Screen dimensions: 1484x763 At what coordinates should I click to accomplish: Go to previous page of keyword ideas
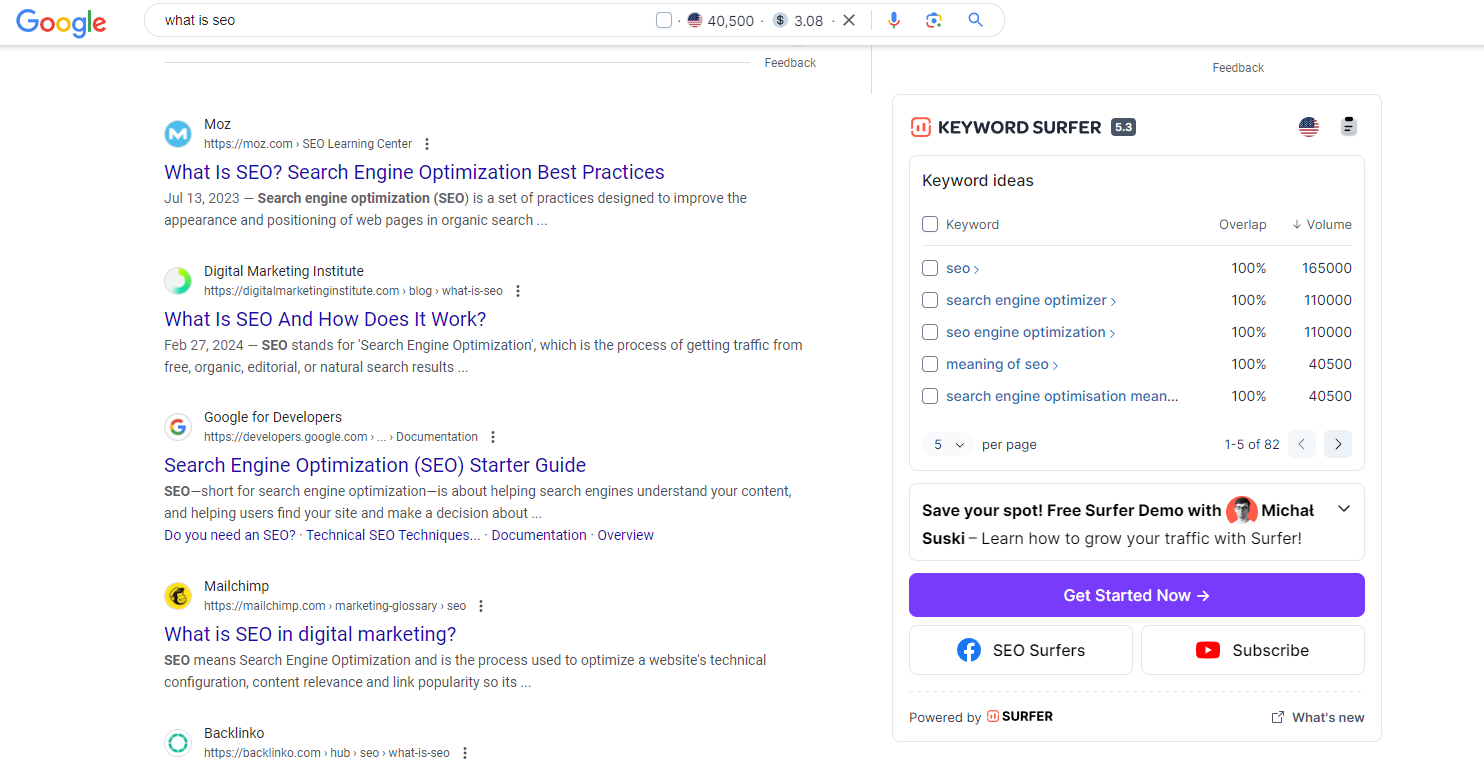[x=1302, y=444]
